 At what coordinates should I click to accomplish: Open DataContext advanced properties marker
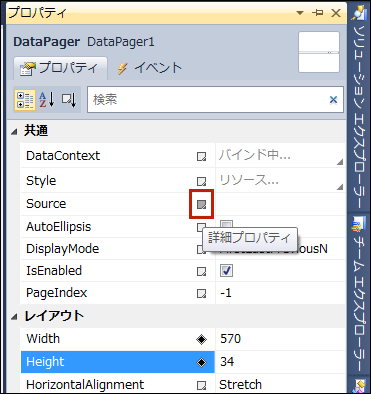201,156
